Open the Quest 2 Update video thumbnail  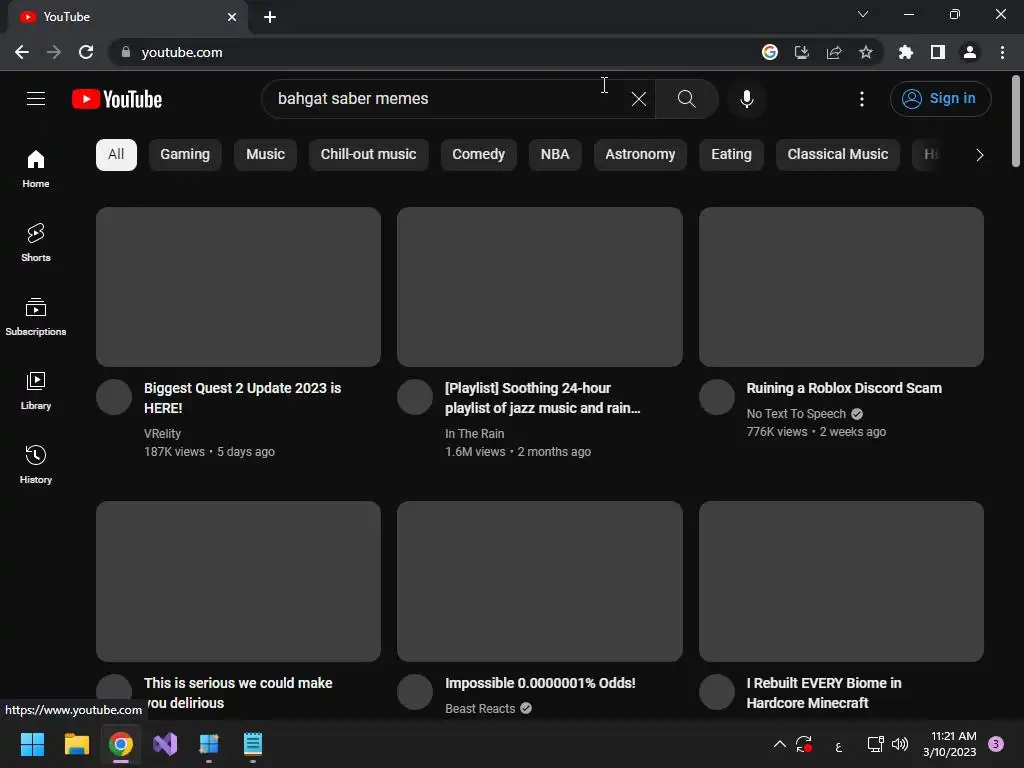[238, 287]
